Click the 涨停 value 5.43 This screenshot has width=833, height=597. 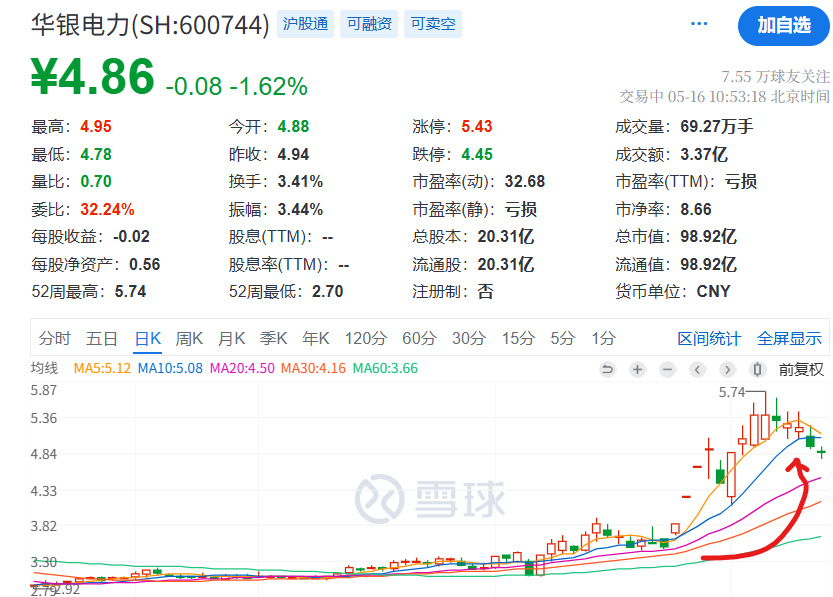477,126
